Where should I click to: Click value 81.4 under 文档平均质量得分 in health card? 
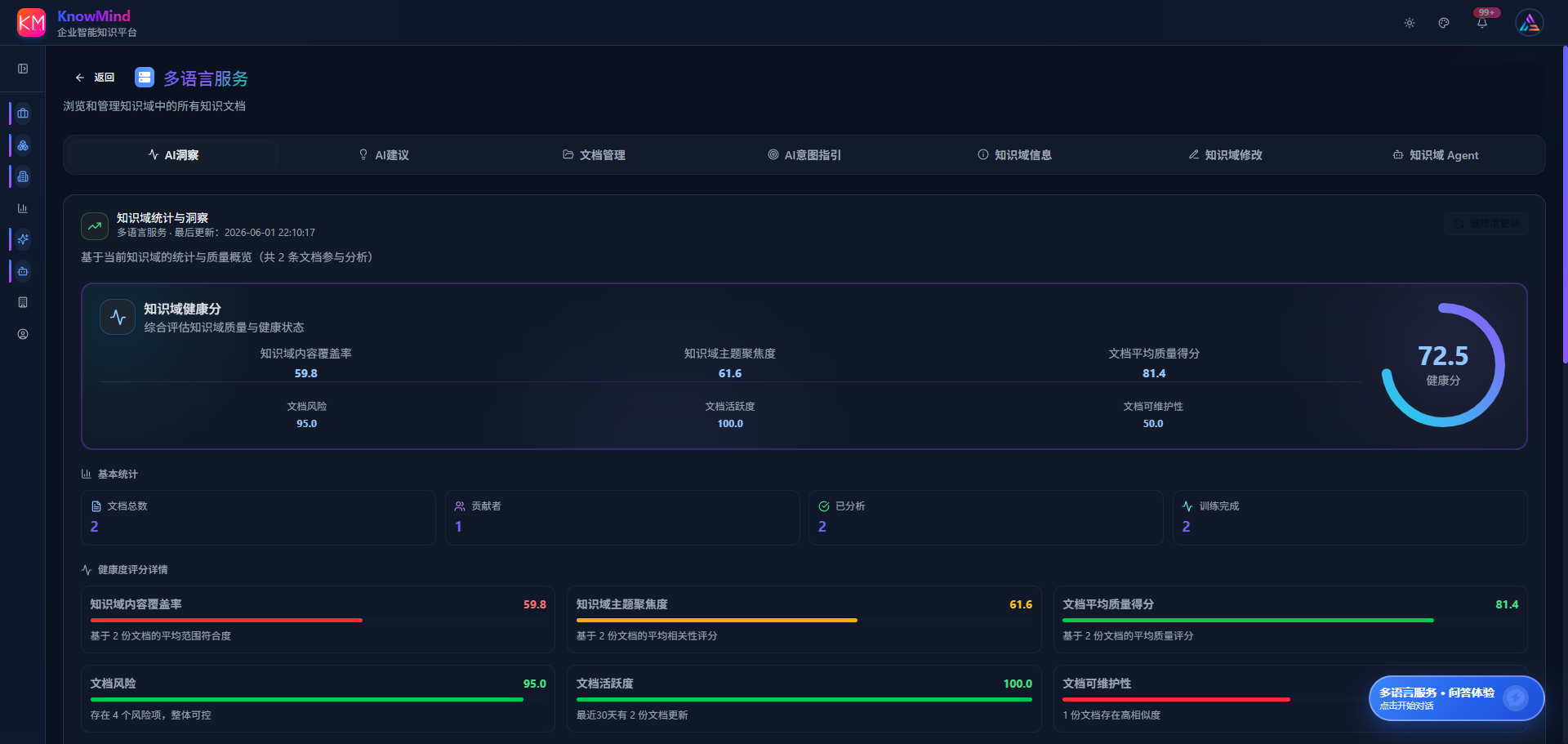tap(1154, 373)
